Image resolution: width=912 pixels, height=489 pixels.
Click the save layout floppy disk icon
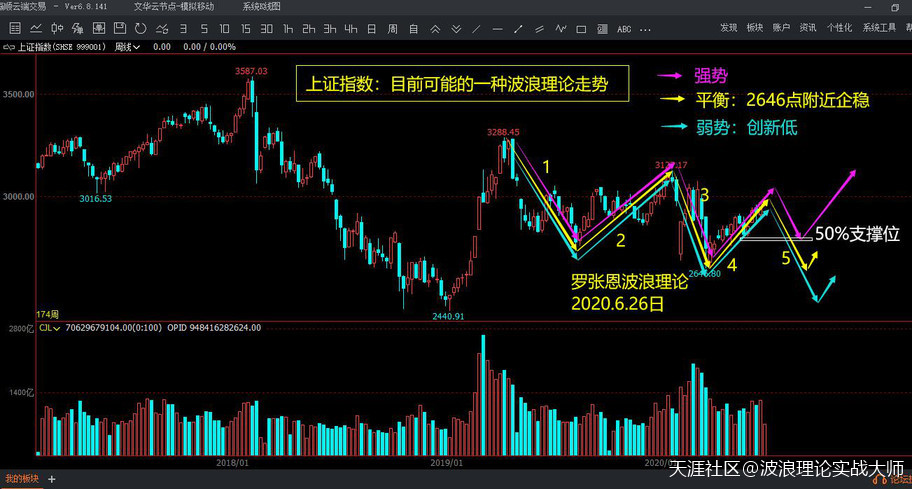click(119, 28)
